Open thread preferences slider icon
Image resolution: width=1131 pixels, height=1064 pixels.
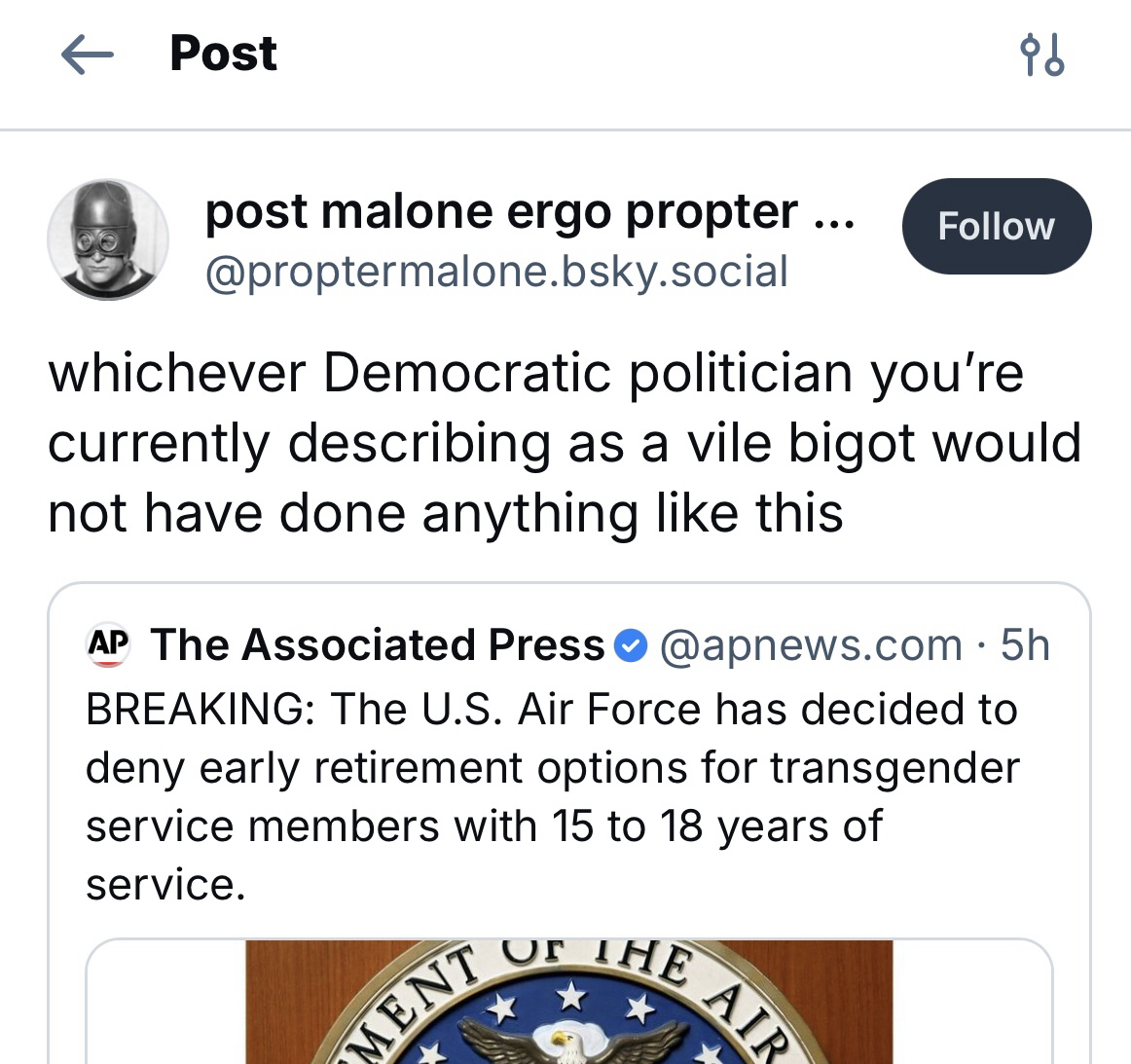point(1041,55)
